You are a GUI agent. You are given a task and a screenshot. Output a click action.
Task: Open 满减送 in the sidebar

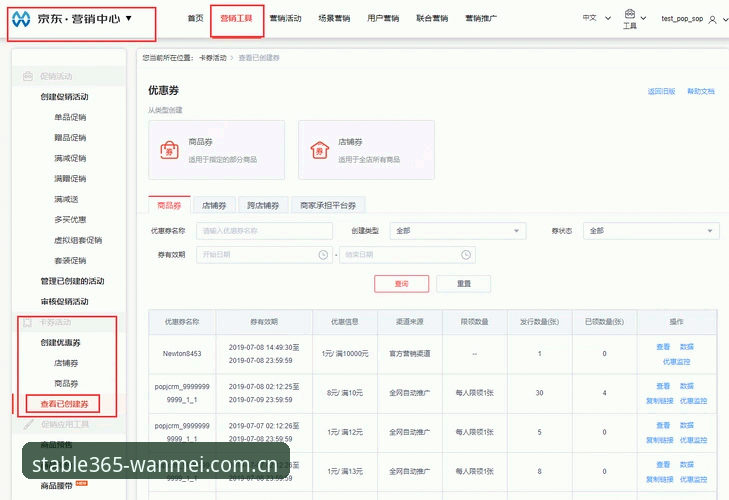tap(66, 199)
